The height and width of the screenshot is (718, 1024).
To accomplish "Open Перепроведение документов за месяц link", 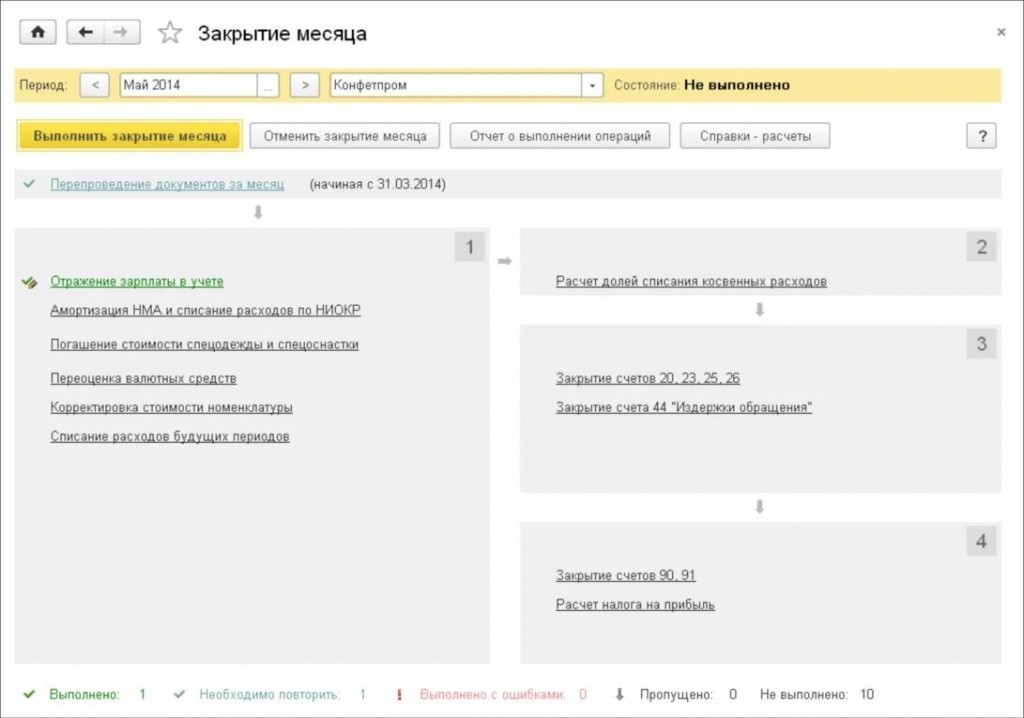I will click(x=167, y=184).
